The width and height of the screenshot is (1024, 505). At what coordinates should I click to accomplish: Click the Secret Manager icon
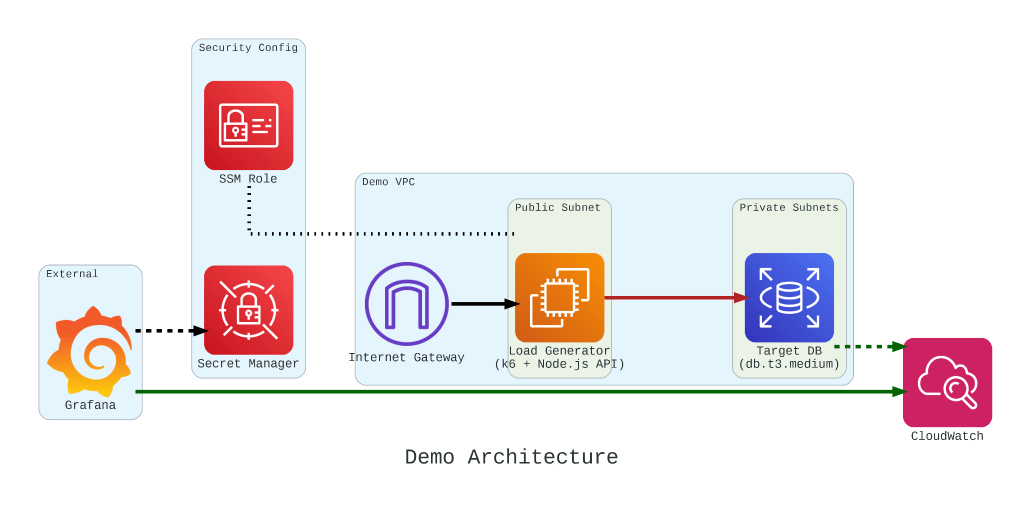click(x=248, y=310)
